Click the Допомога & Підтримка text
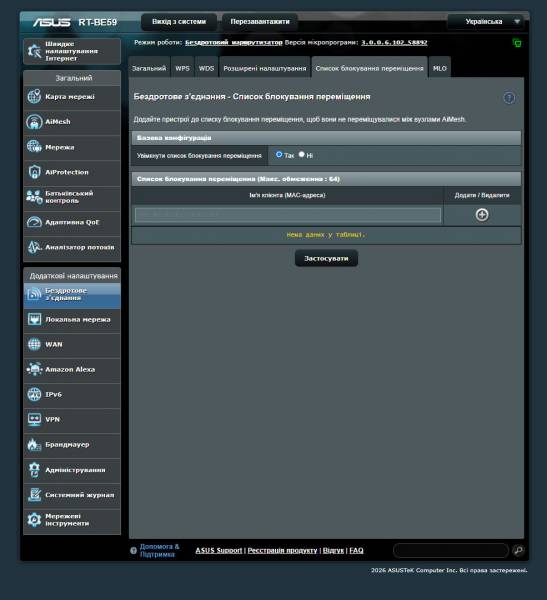Viewport: 547px width, 600px height. click(159, 550)
